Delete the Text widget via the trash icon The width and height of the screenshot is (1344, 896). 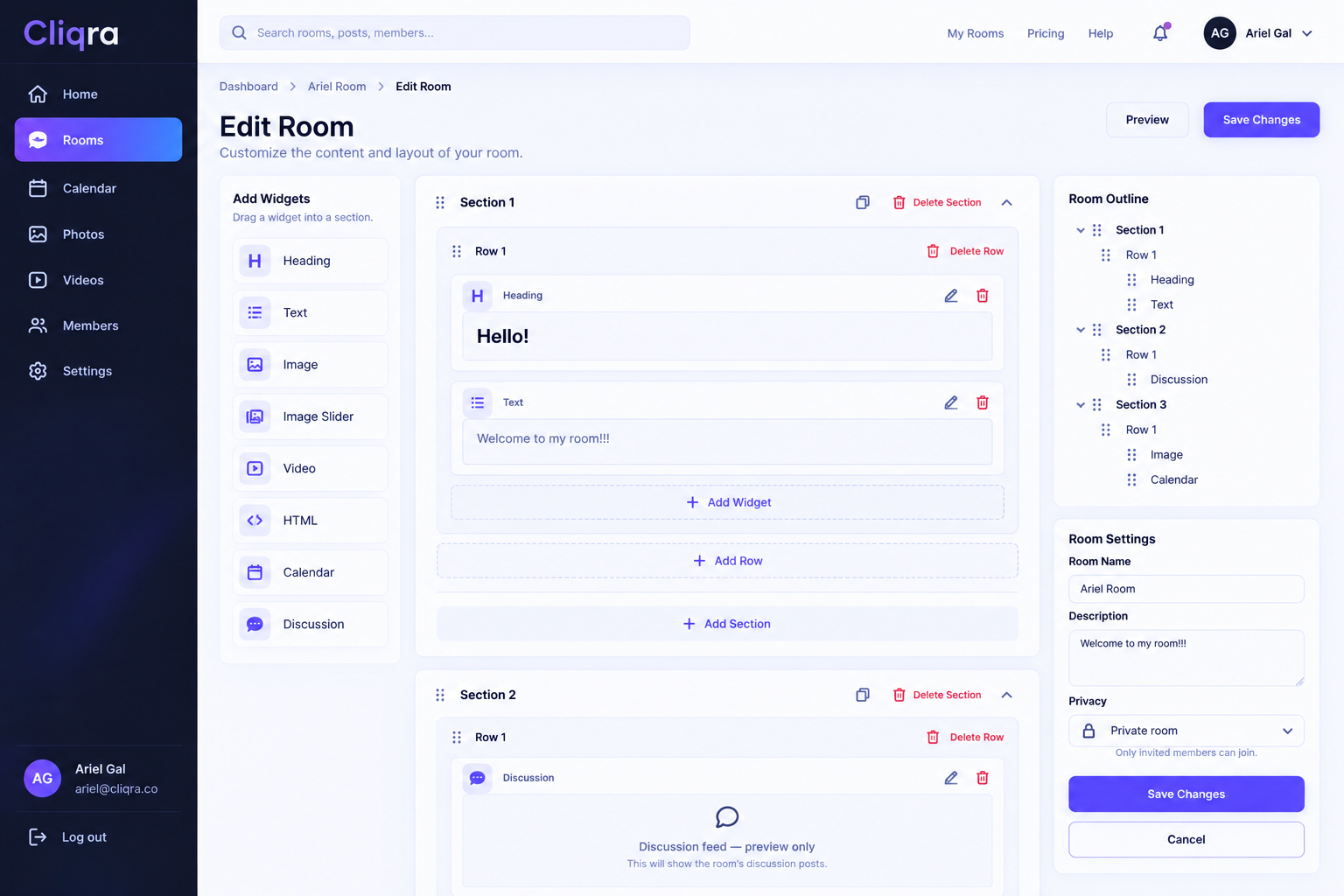click(x=983, y=402)
